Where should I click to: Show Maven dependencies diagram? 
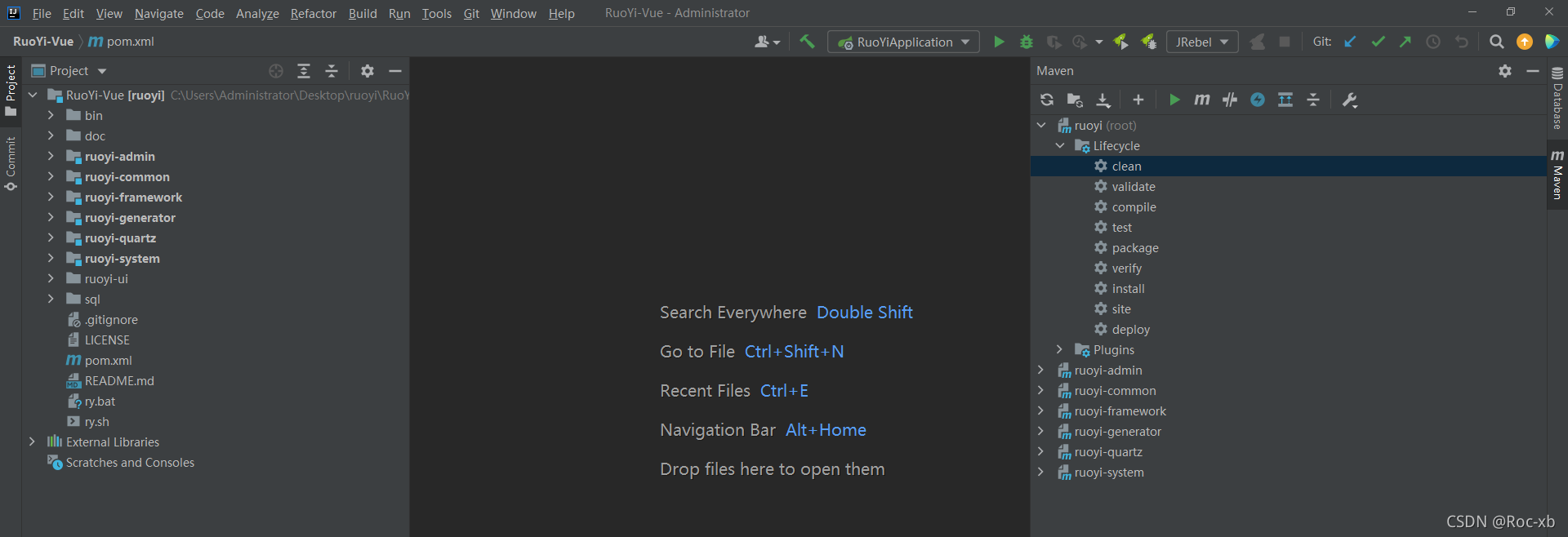[x=1285, y=100]
